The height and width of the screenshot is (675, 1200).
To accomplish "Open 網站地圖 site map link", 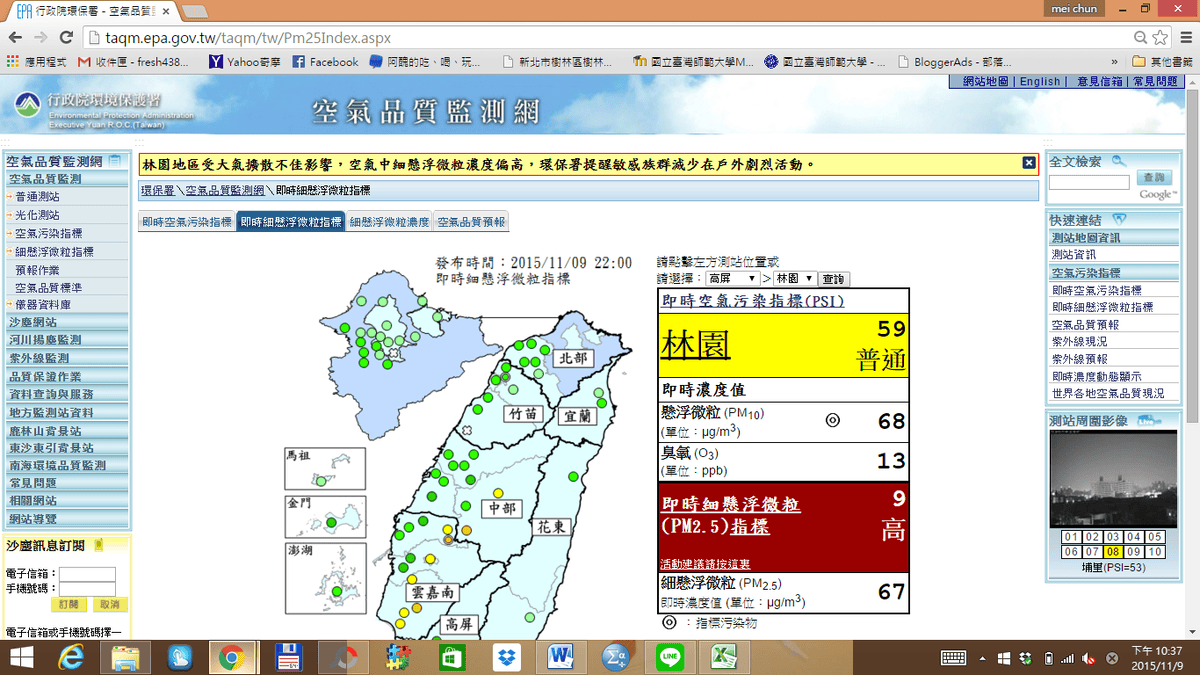I will (983, 82).
